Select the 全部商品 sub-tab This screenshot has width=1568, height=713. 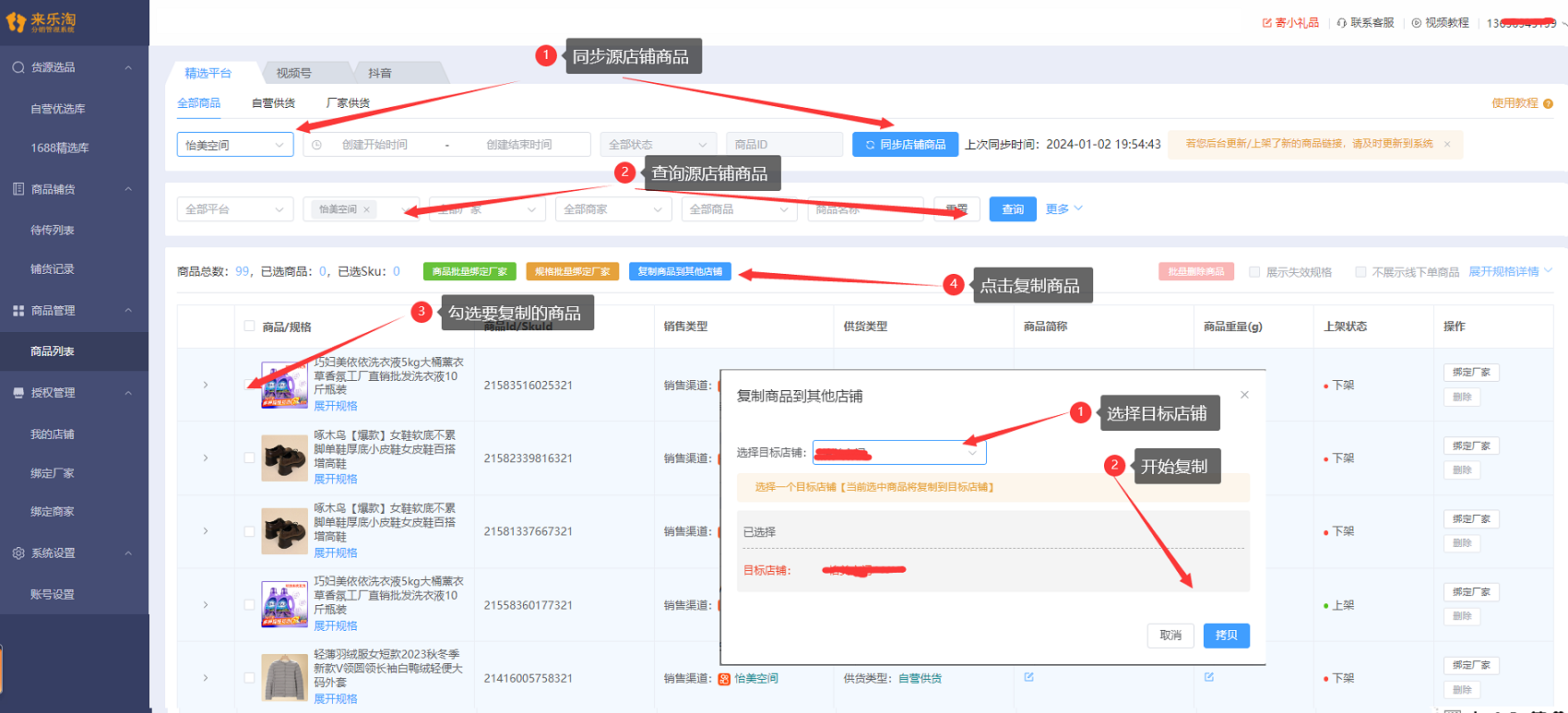tap(199, 103)
